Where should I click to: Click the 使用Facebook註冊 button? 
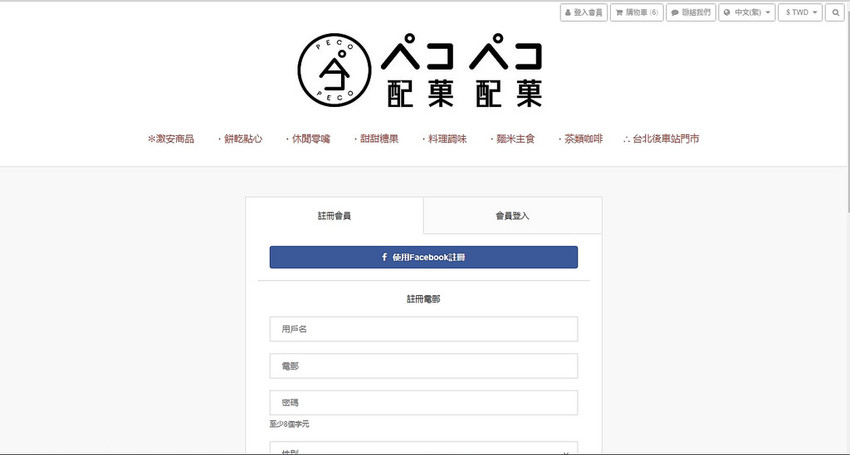[x=423, y=257]
